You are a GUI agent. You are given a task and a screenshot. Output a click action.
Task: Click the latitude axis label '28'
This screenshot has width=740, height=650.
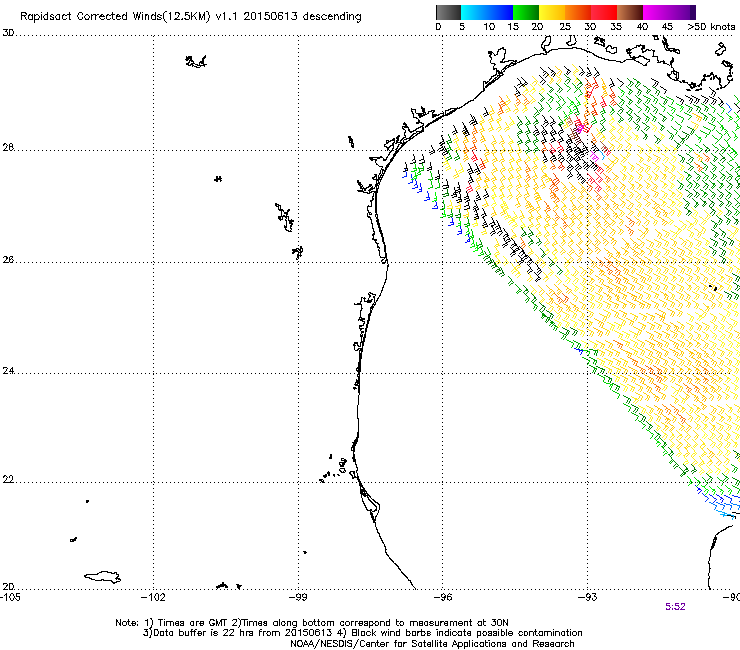coord(8,148)
